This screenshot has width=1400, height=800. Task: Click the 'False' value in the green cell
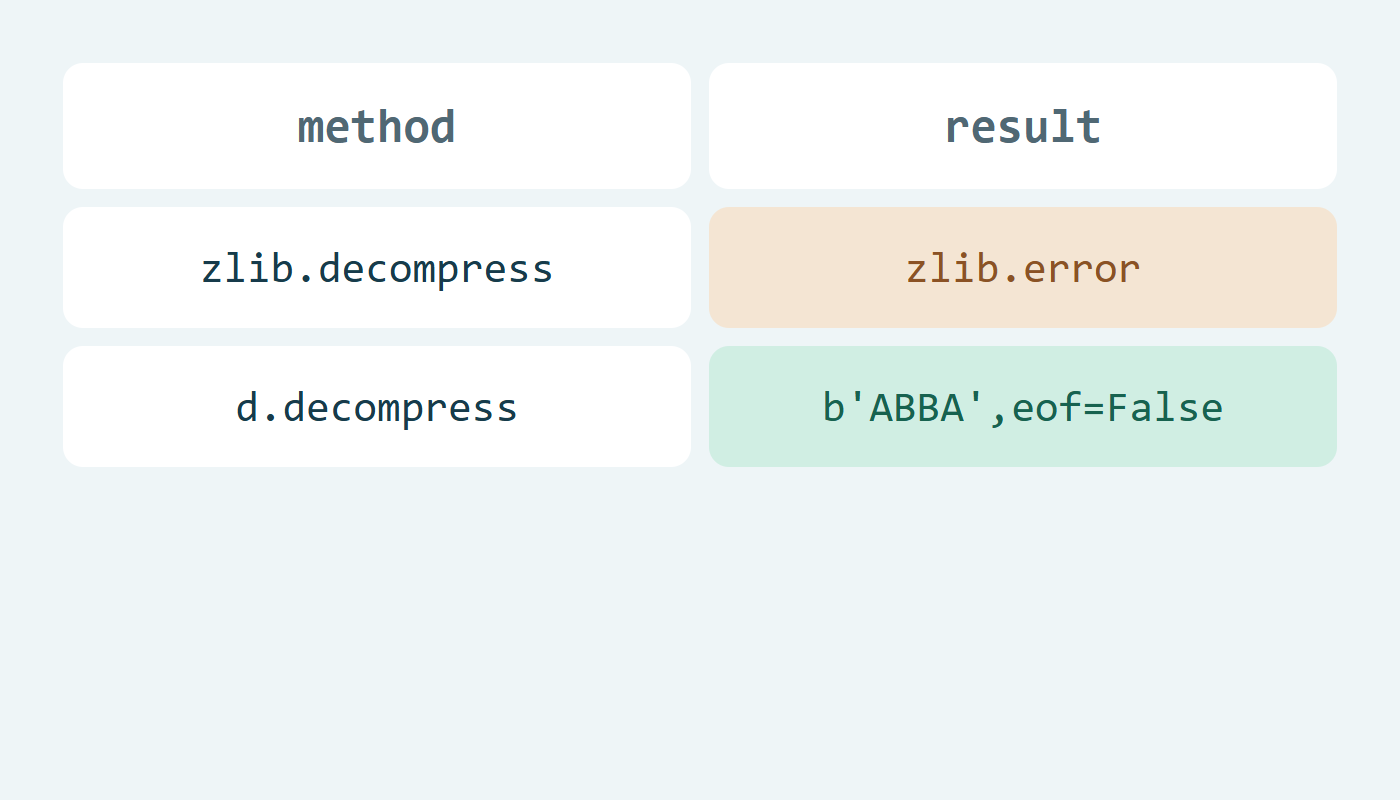click(1165, 407)
